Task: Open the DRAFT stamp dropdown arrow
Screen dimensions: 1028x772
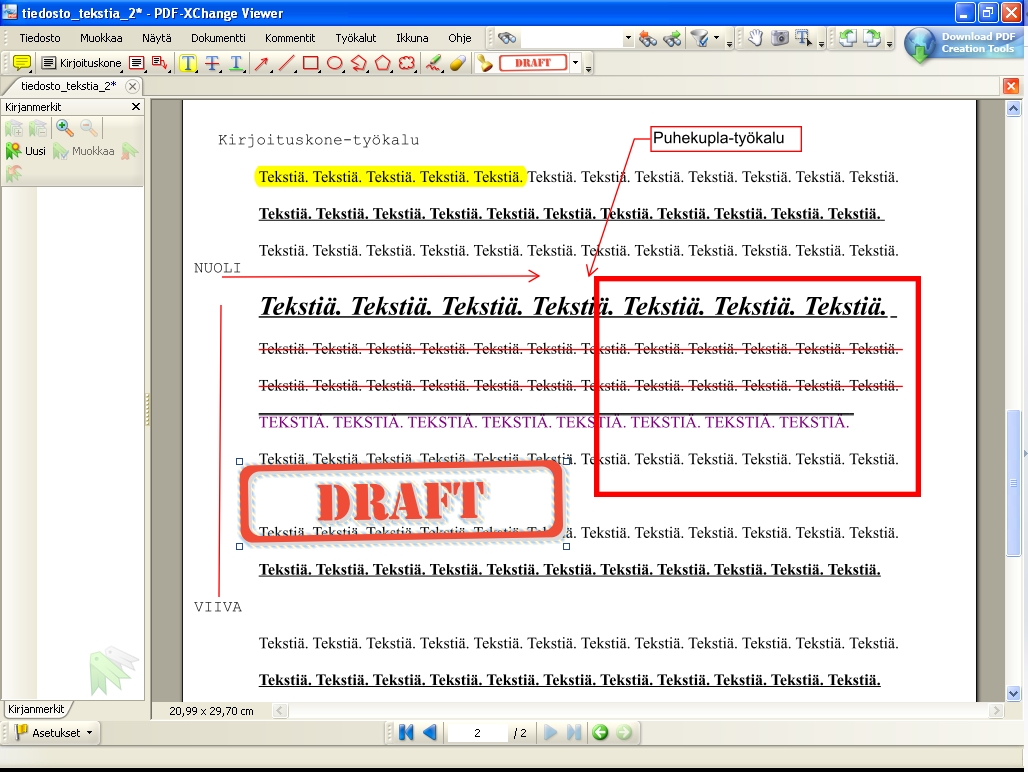Action: pos(575,63)
